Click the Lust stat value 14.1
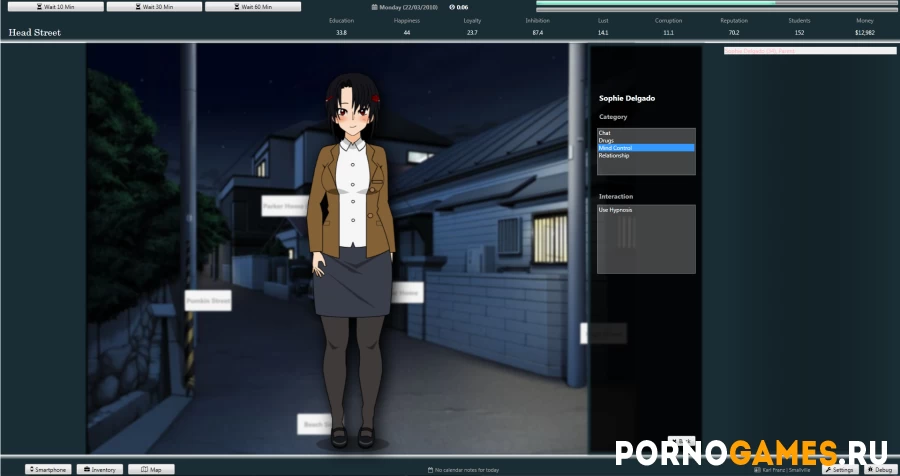 (x=603, y=33)
